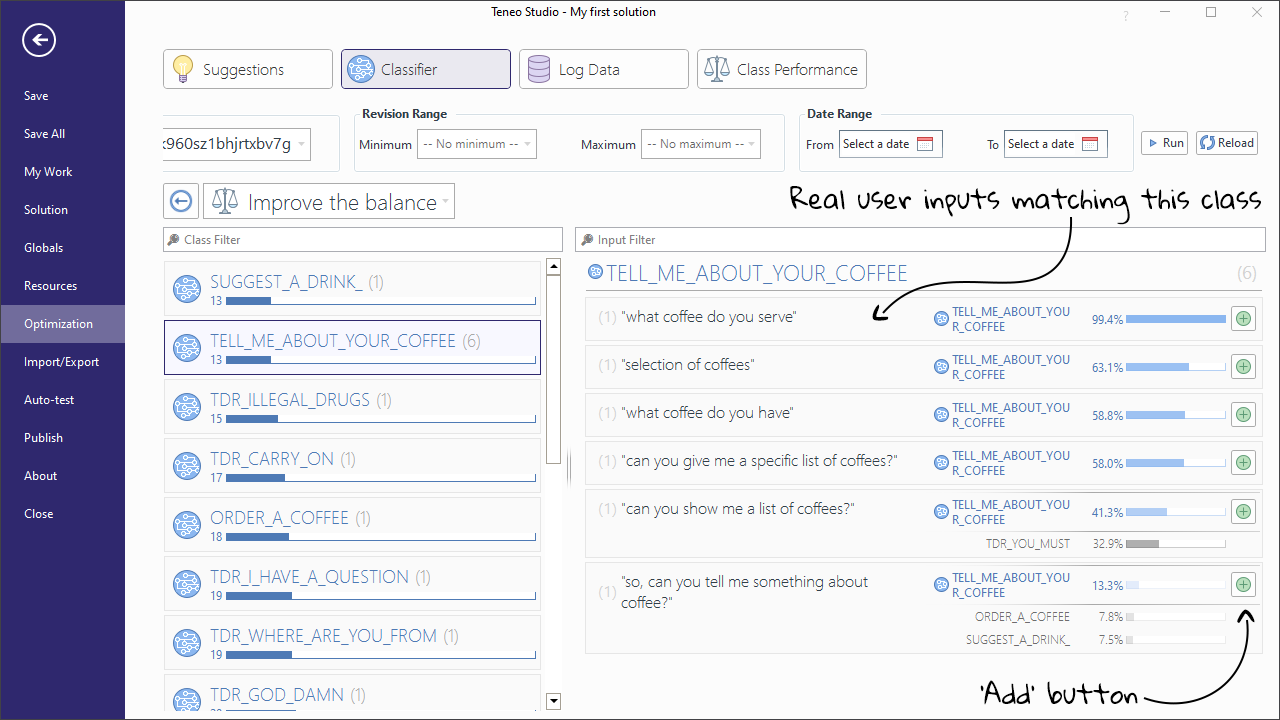
Task: Click the "selection of coffees" input text
Action: (688, 365)
